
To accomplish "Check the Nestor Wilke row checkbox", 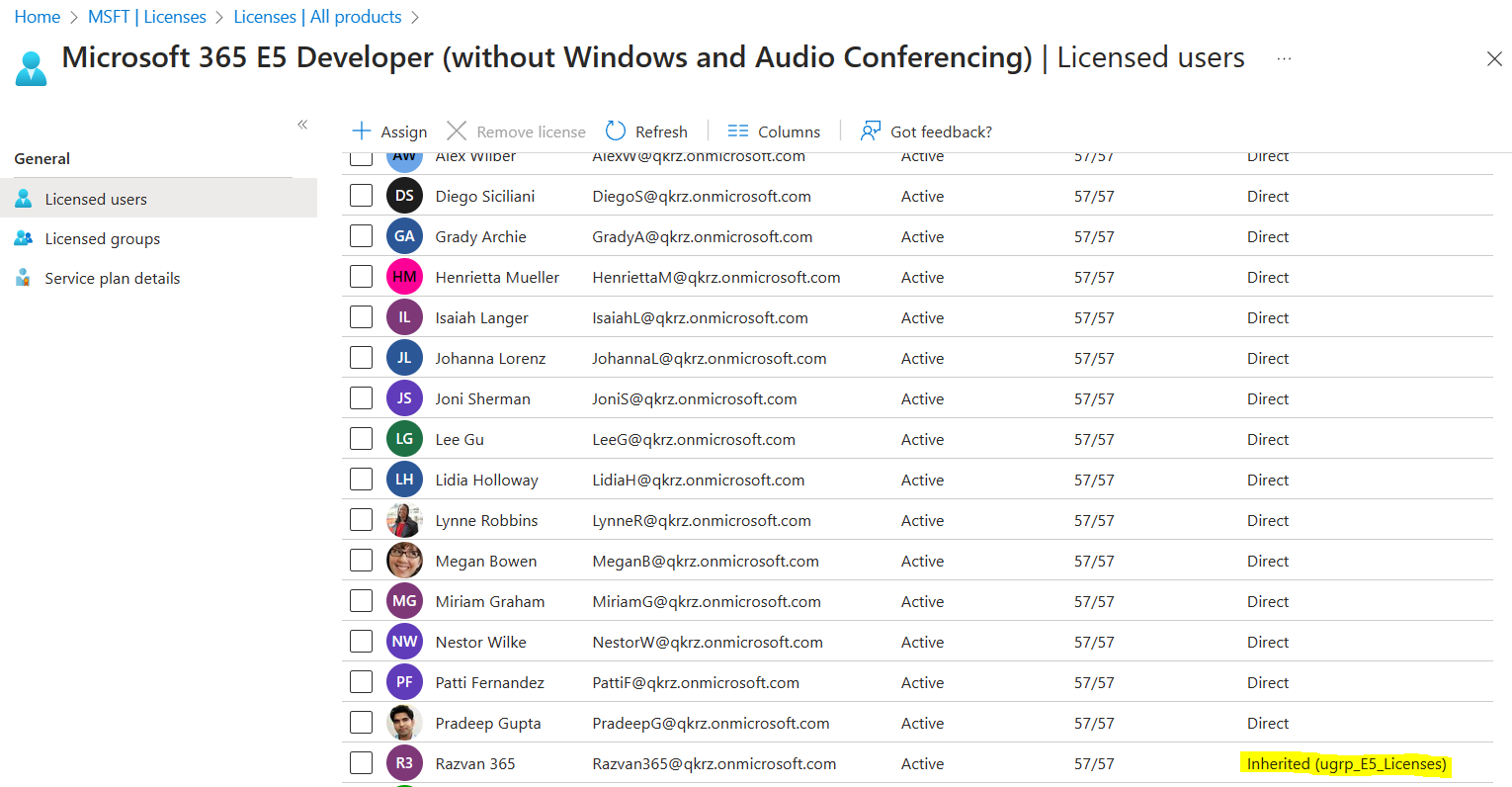I will 361,641.
